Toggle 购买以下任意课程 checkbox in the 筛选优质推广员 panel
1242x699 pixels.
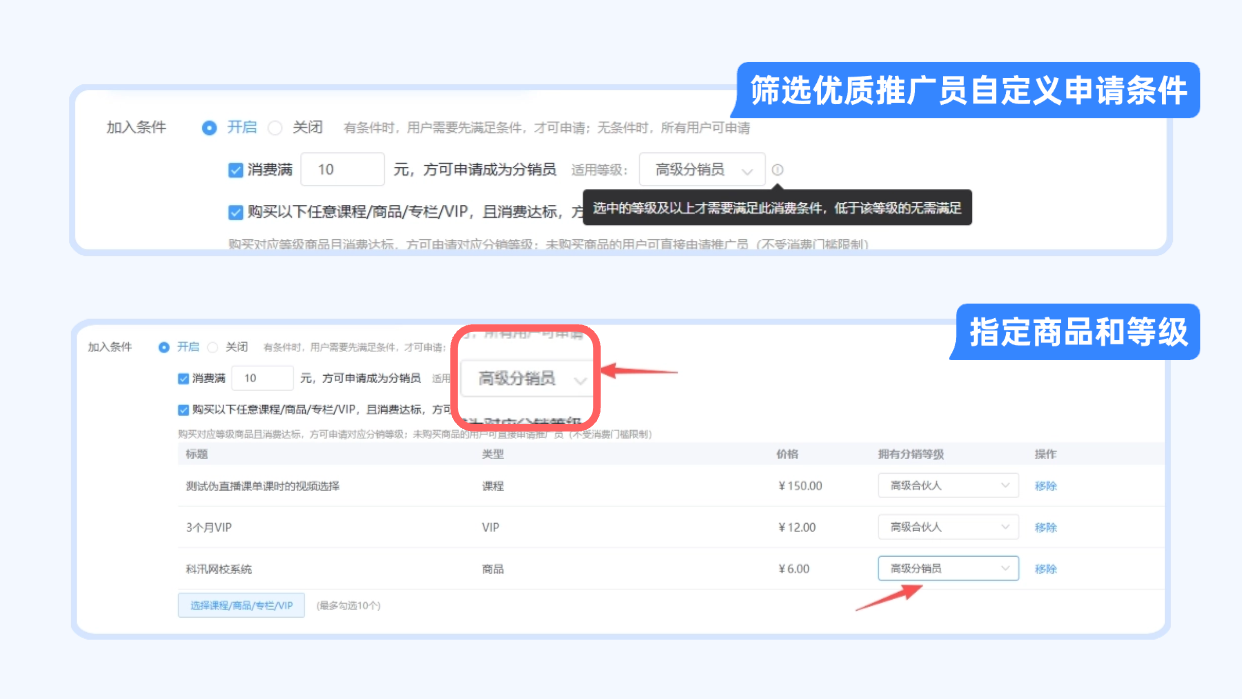(236, 212)
